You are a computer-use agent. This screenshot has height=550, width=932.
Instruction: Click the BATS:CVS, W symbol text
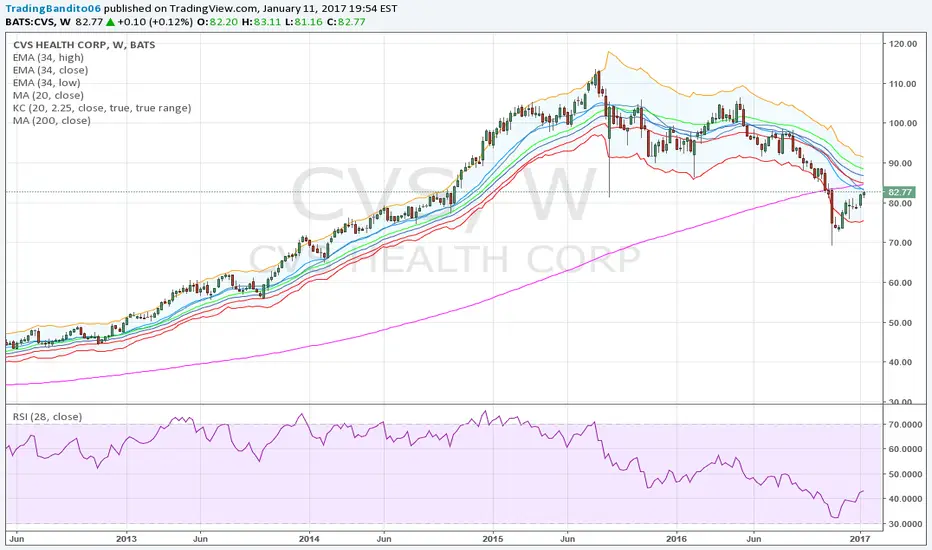pos(38,22)
